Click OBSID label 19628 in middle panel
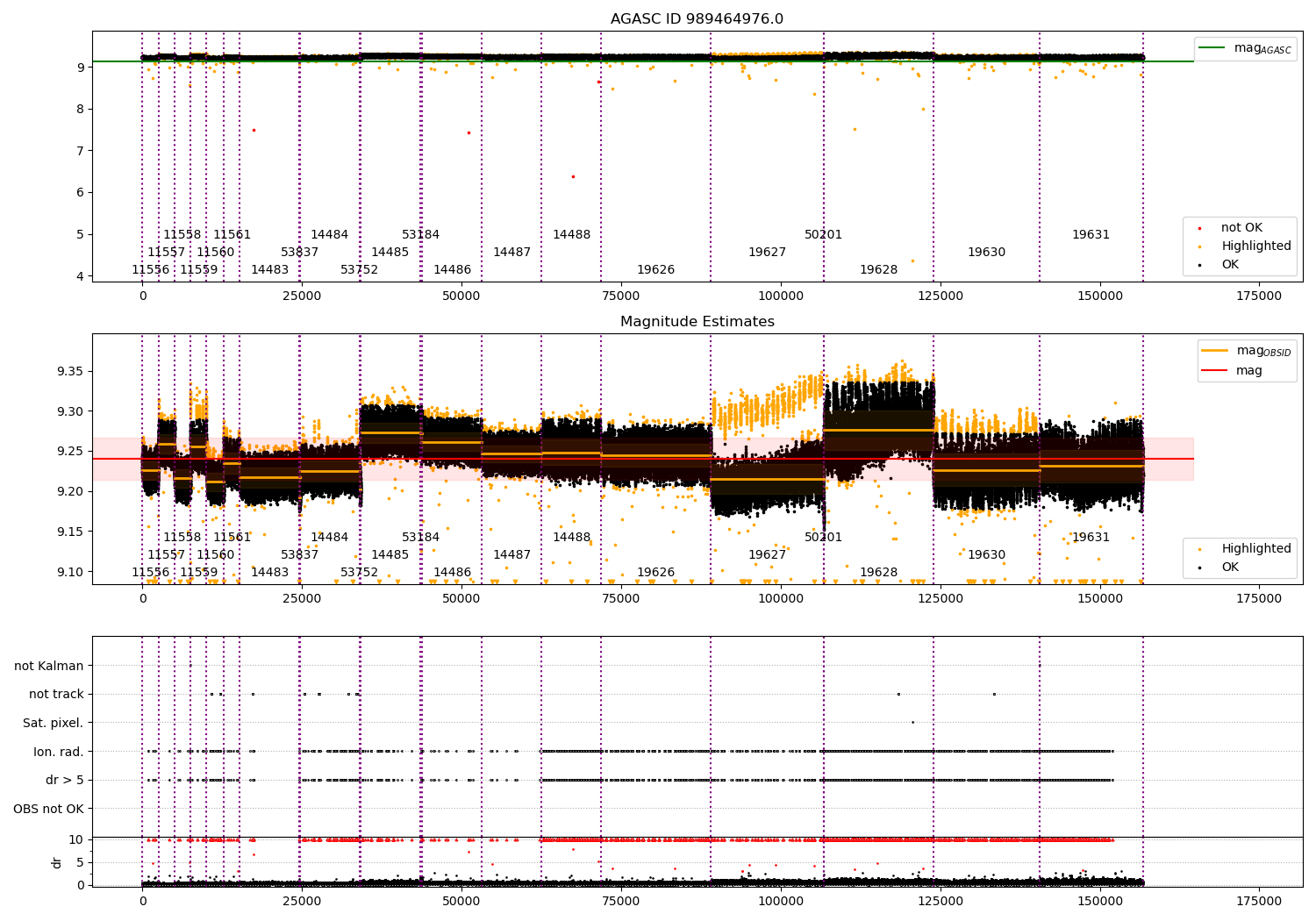The width and height of the screenshot is (1316, 921). (879, 573)
